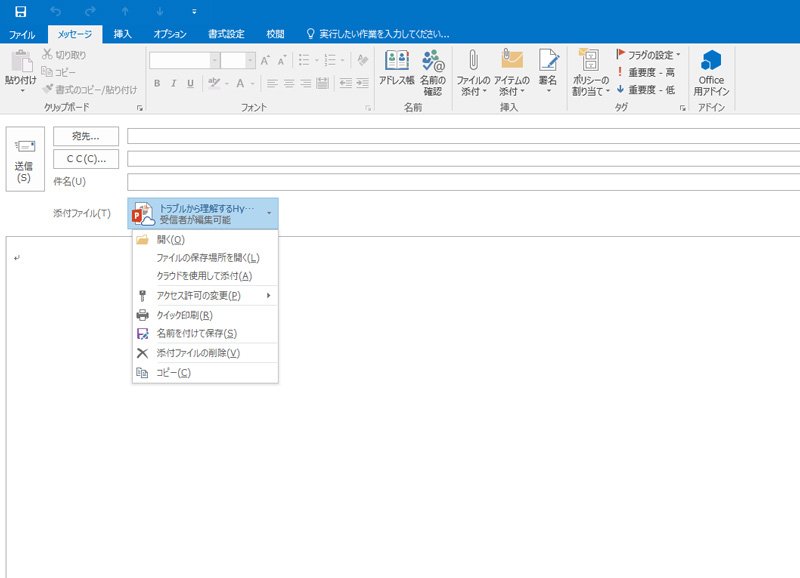Choose 開く(O) from the attachment menu
The image size is (800, 578).
(x=205, y=239)
